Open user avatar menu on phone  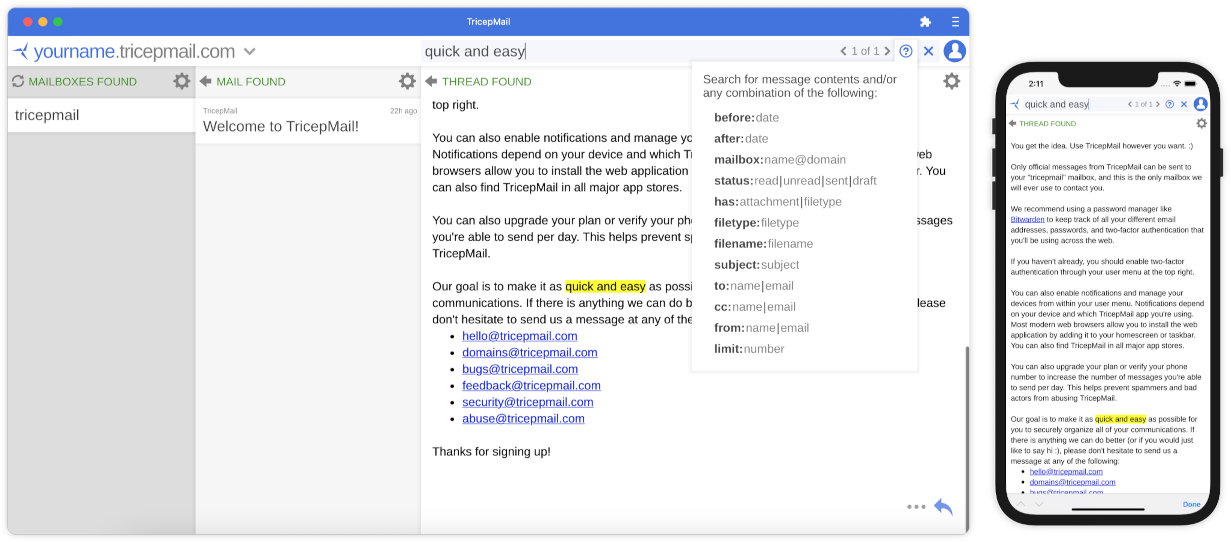pos(1200,104)
